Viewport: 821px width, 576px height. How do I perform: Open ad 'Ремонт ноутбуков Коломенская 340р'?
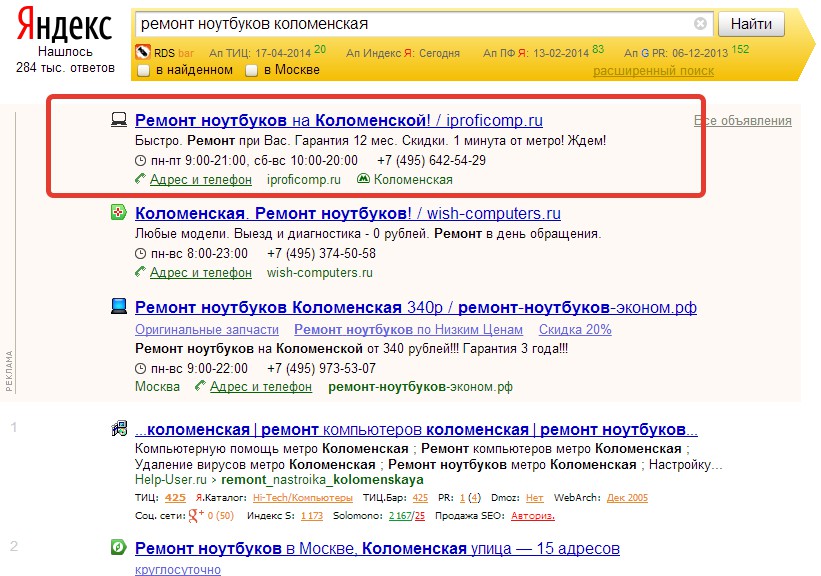click(x=416, y=307)
